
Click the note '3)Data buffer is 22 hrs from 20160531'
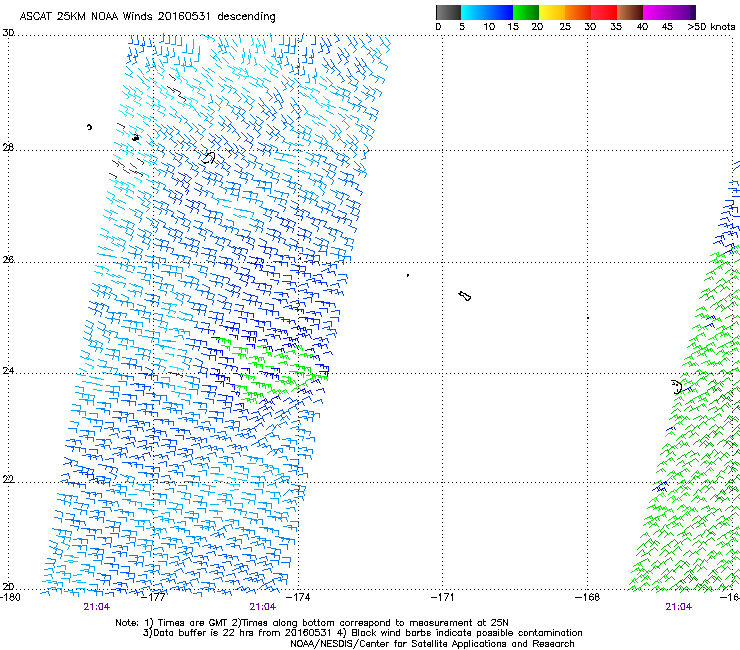tap(237, 633)
